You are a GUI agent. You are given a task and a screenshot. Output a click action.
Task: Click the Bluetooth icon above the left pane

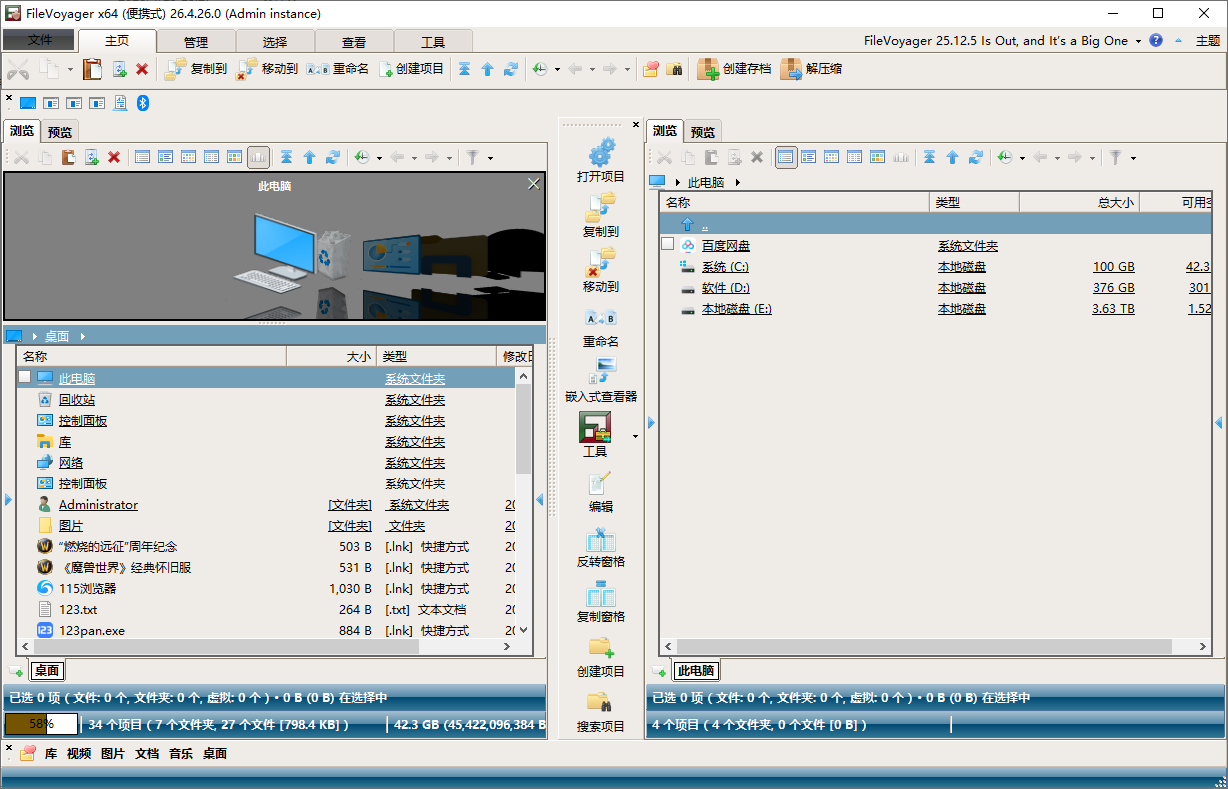(x=142, y=102)
